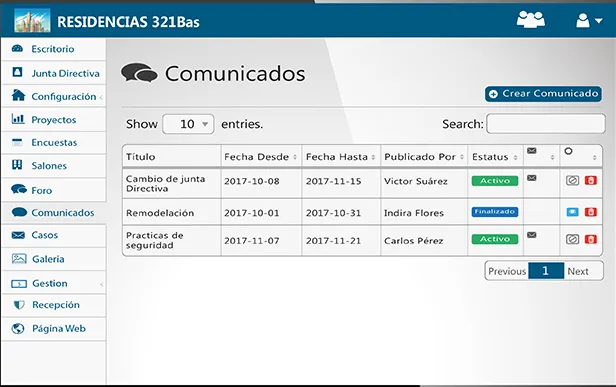Click the Casos envelope icon

pos(18,235)
